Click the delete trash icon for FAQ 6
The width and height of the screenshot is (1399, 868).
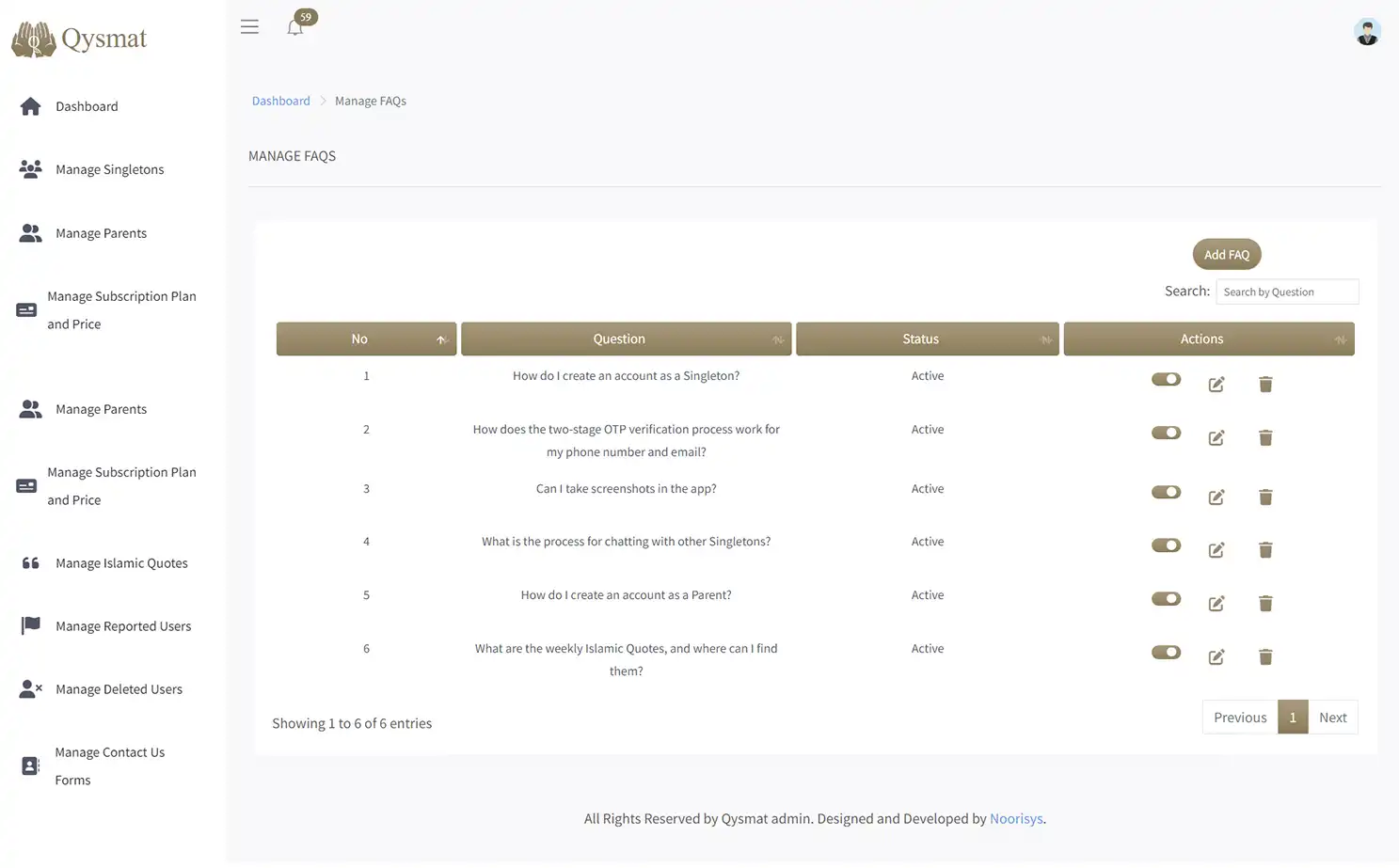point(1264,656)
